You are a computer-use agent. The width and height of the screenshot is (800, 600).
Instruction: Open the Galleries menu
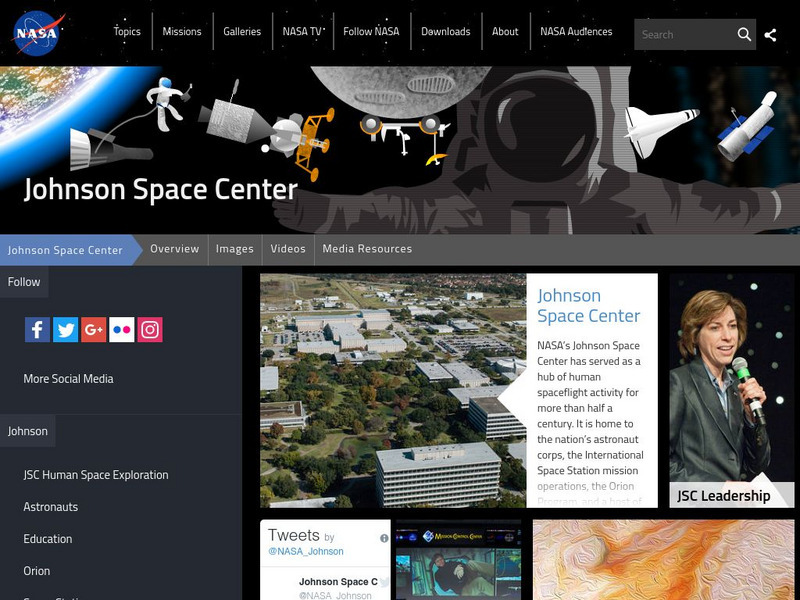[x=242, y=32]
